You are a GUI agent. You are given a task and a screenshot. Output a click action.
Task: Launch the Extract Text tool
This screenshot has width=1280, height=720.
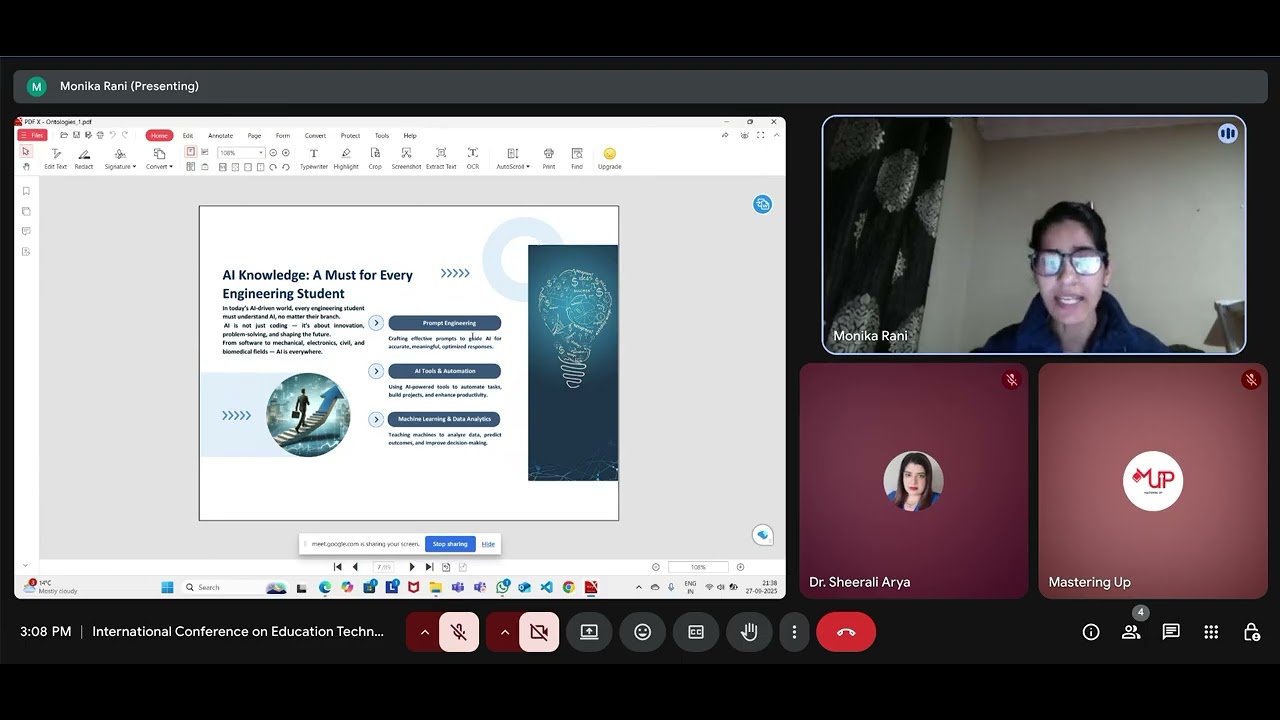(x=441, y=158)
